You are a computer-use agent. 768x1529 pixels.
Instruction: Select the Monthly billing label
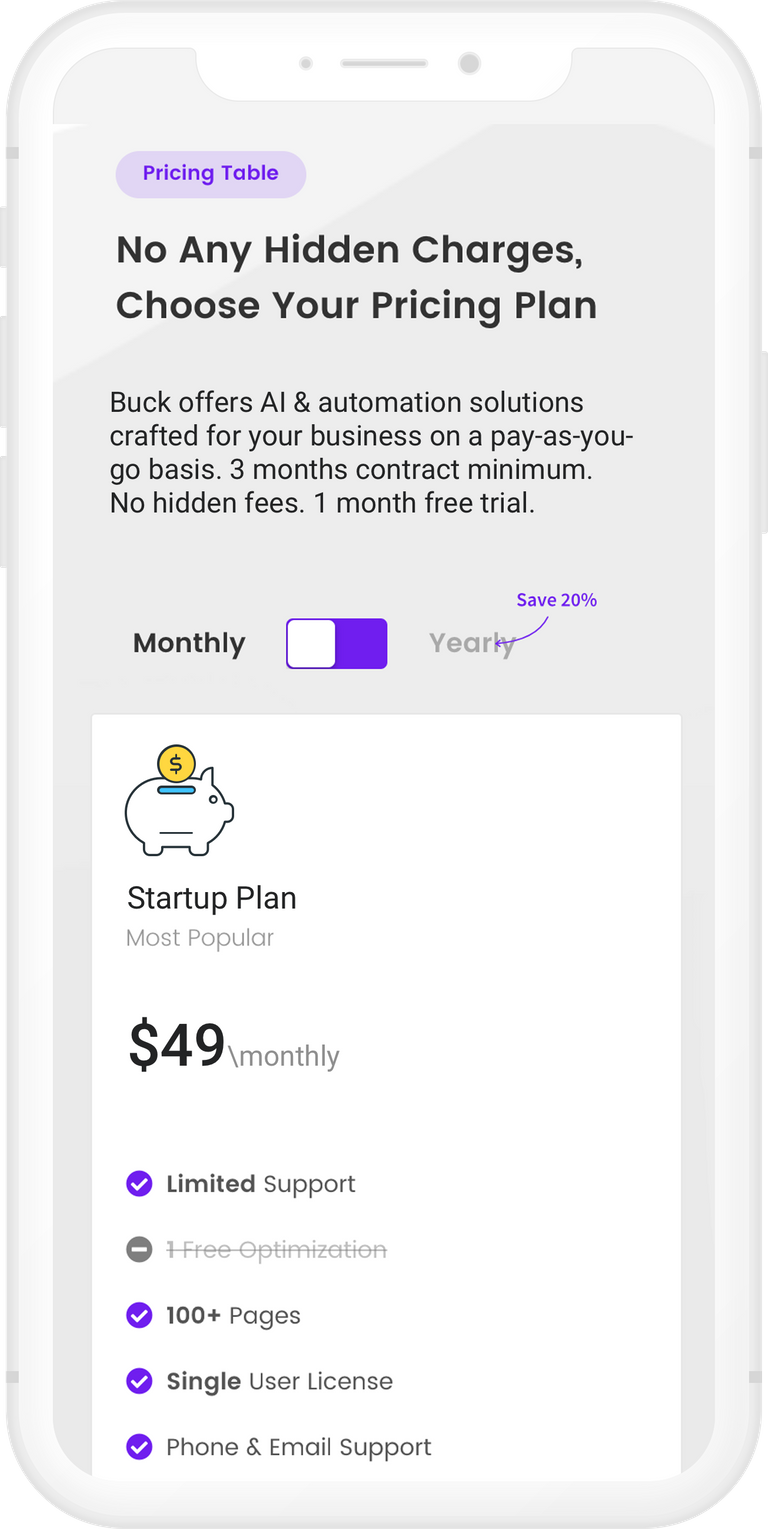pyautogui.click(x=189, y=643)
